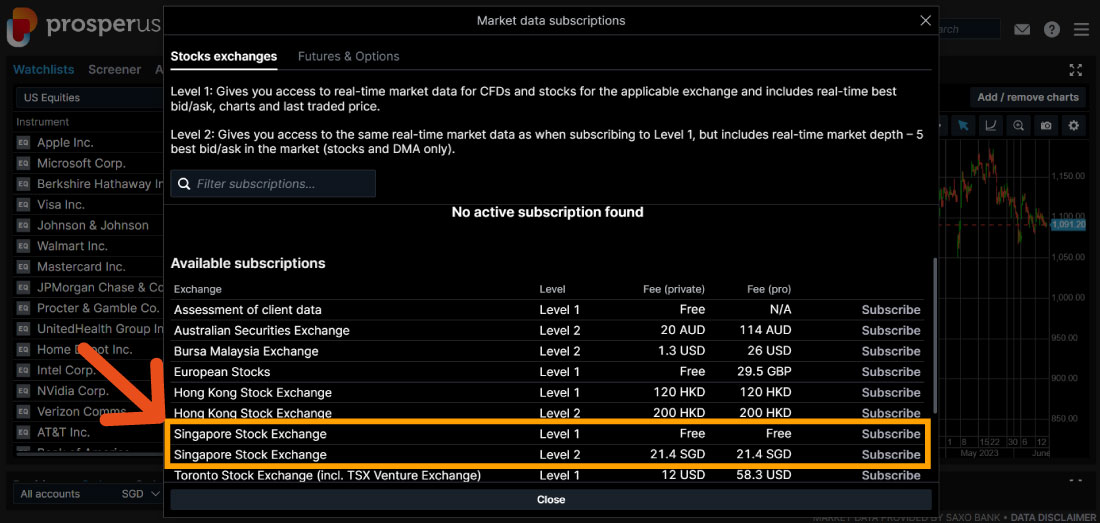
Task: Switch to Stocks exchanges tab
Action: click(224, 56)
